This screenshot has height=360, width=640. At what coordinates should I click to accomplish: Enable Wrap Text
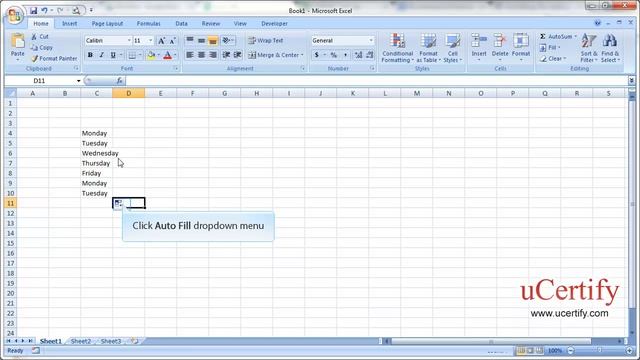[266, 40]
